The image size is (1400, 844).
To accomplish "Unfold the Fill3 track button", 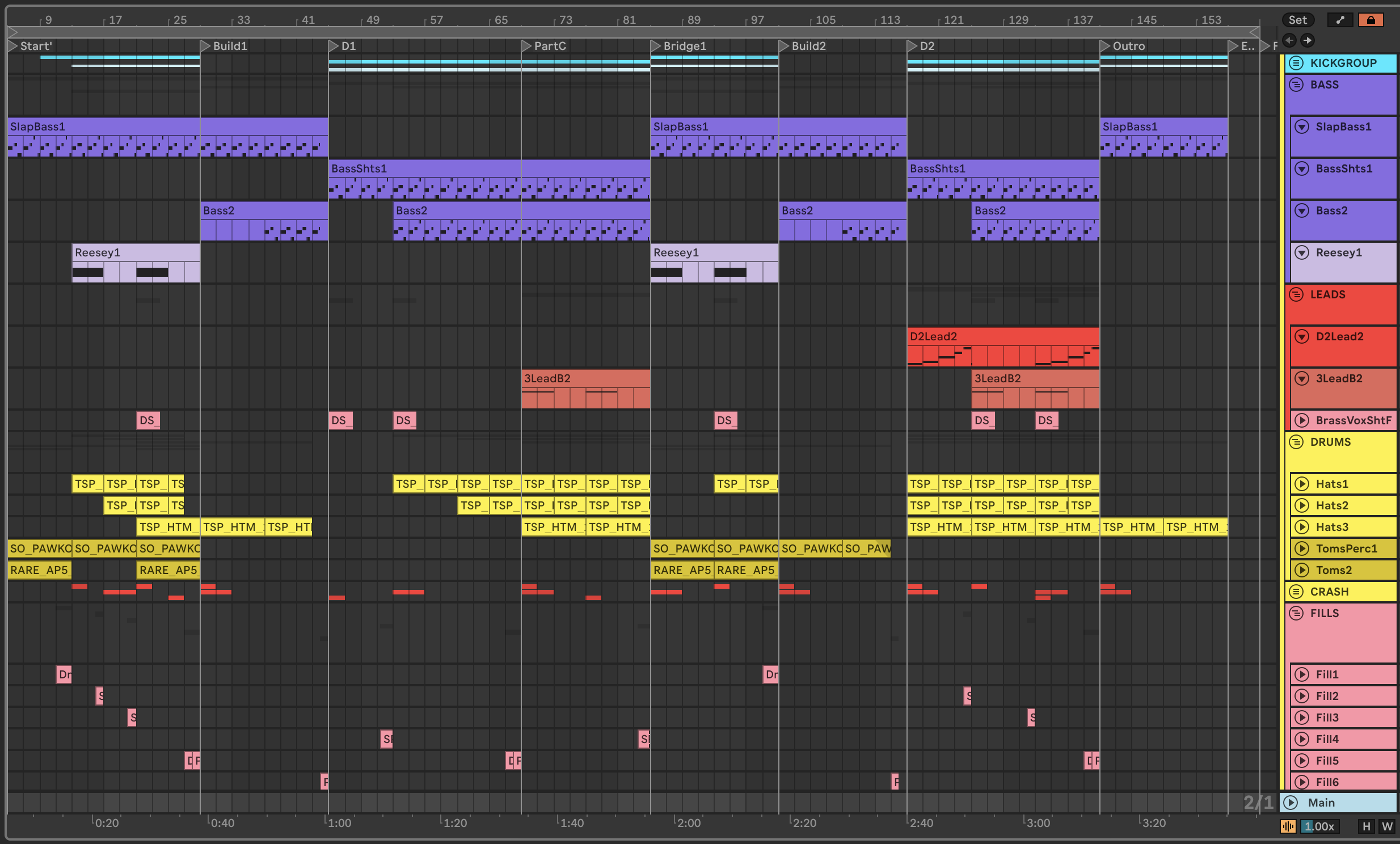I will pos(1302,718).
